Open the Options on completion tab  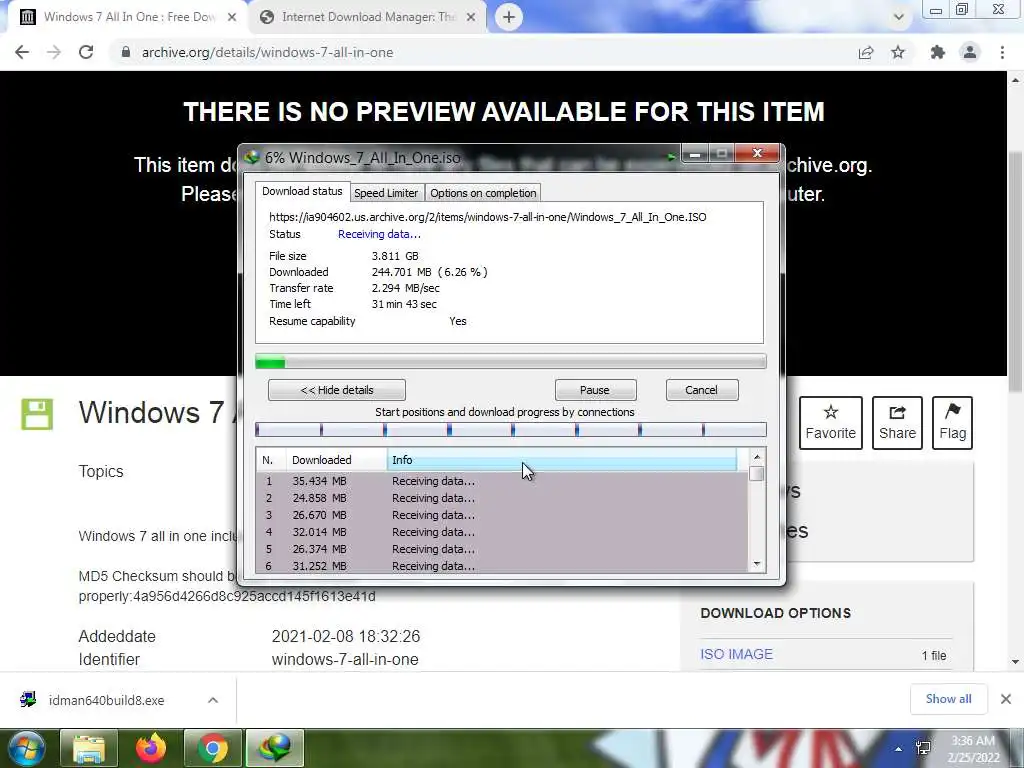point(483,193)
